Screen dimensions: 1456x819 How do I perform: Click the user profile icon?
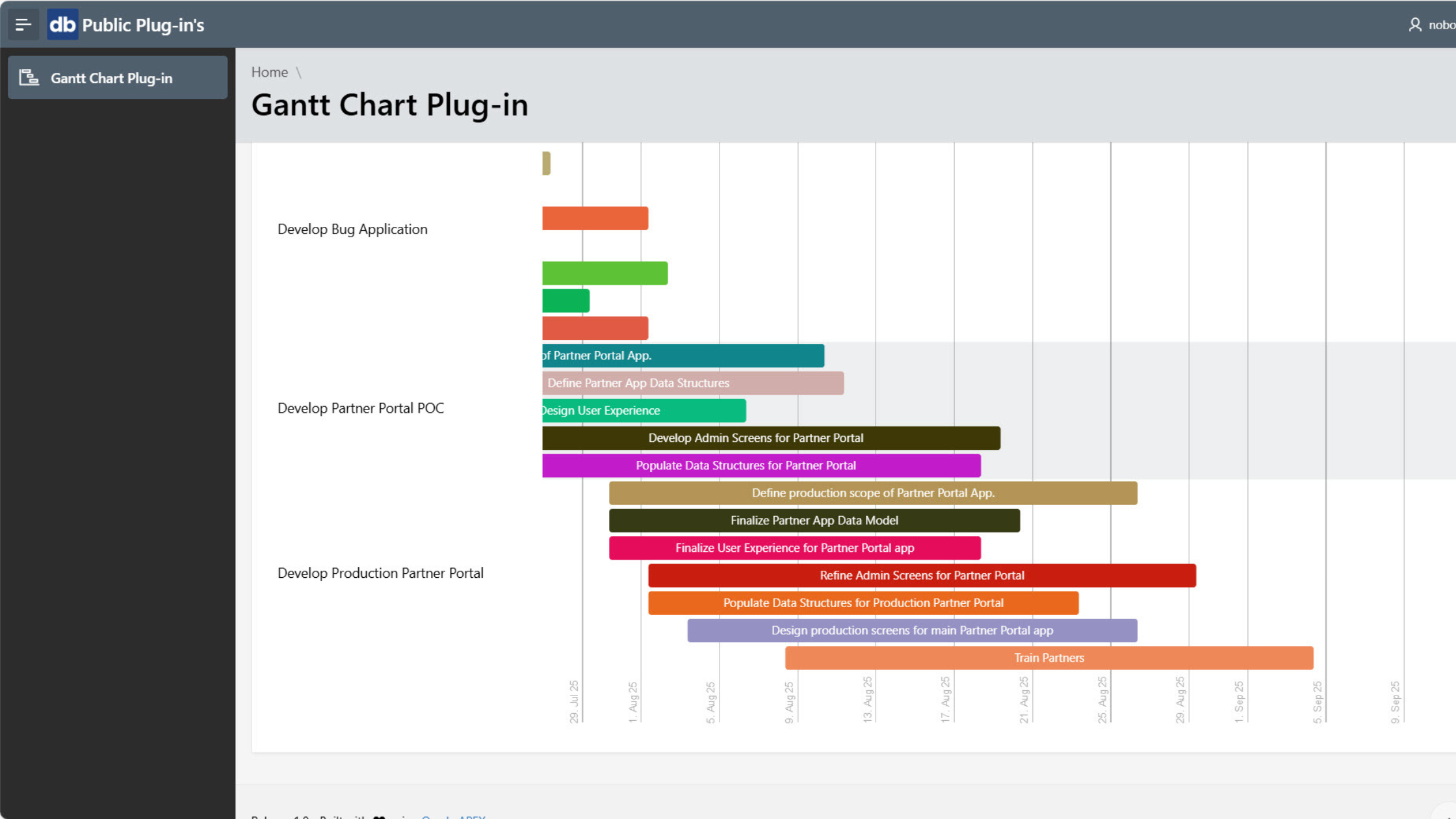1414,25
